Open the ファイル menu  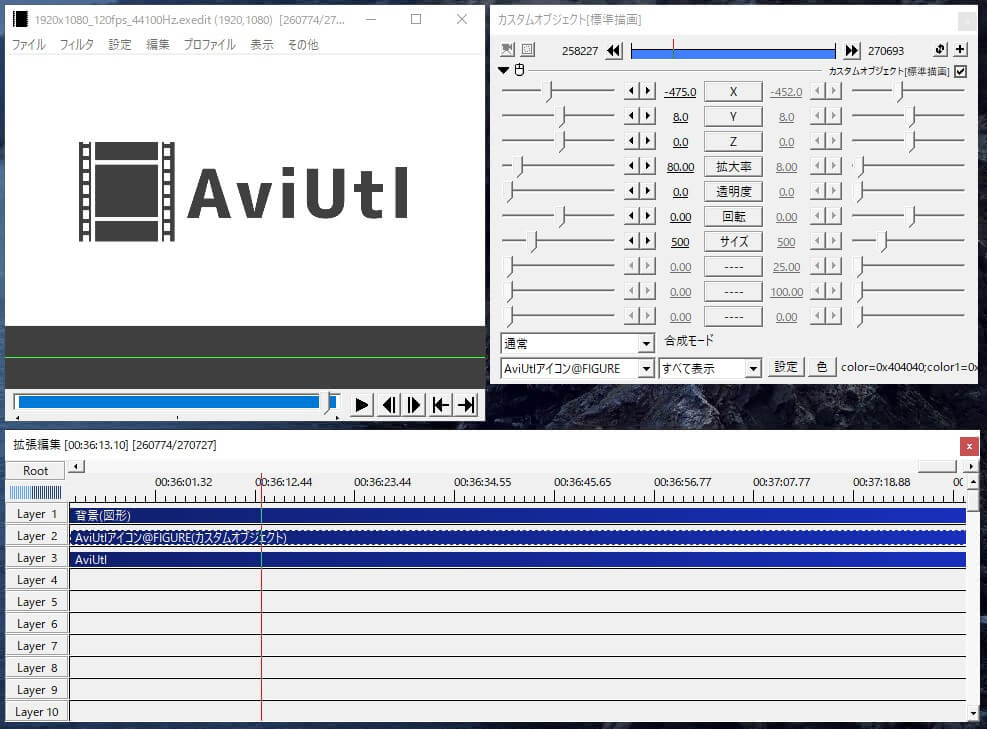[28, 44]
